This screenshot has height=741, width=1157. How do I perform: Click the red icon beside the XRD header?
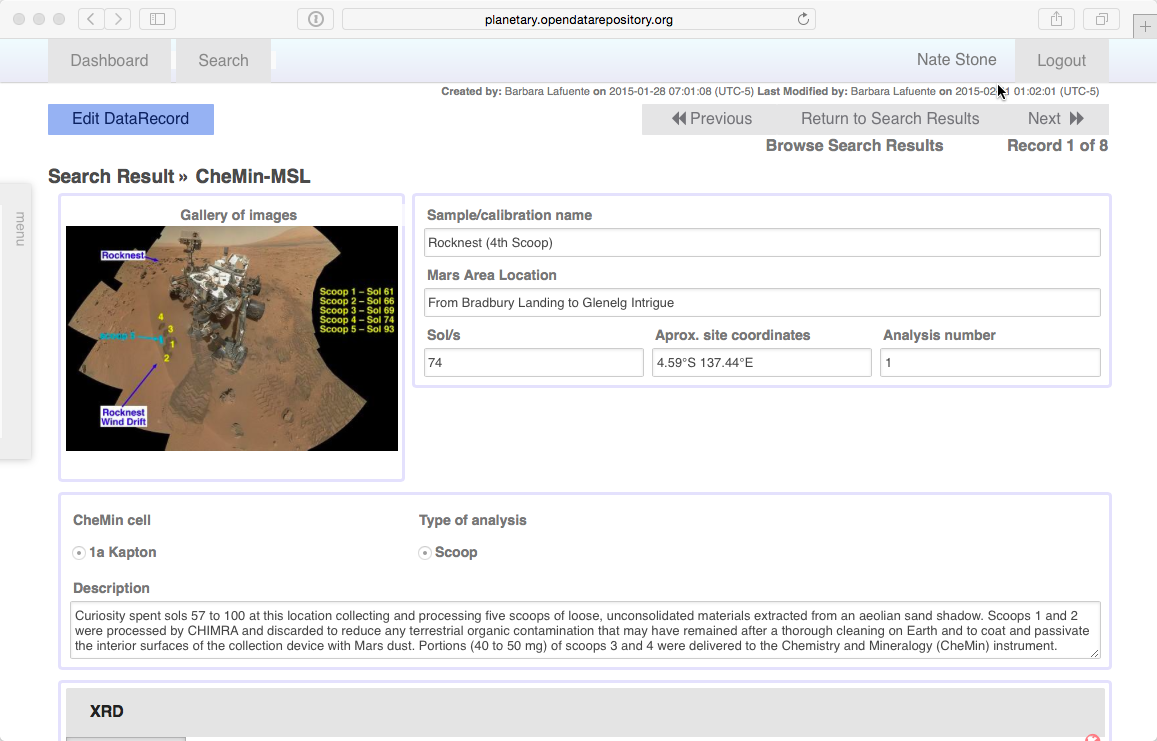[1093, 737]
